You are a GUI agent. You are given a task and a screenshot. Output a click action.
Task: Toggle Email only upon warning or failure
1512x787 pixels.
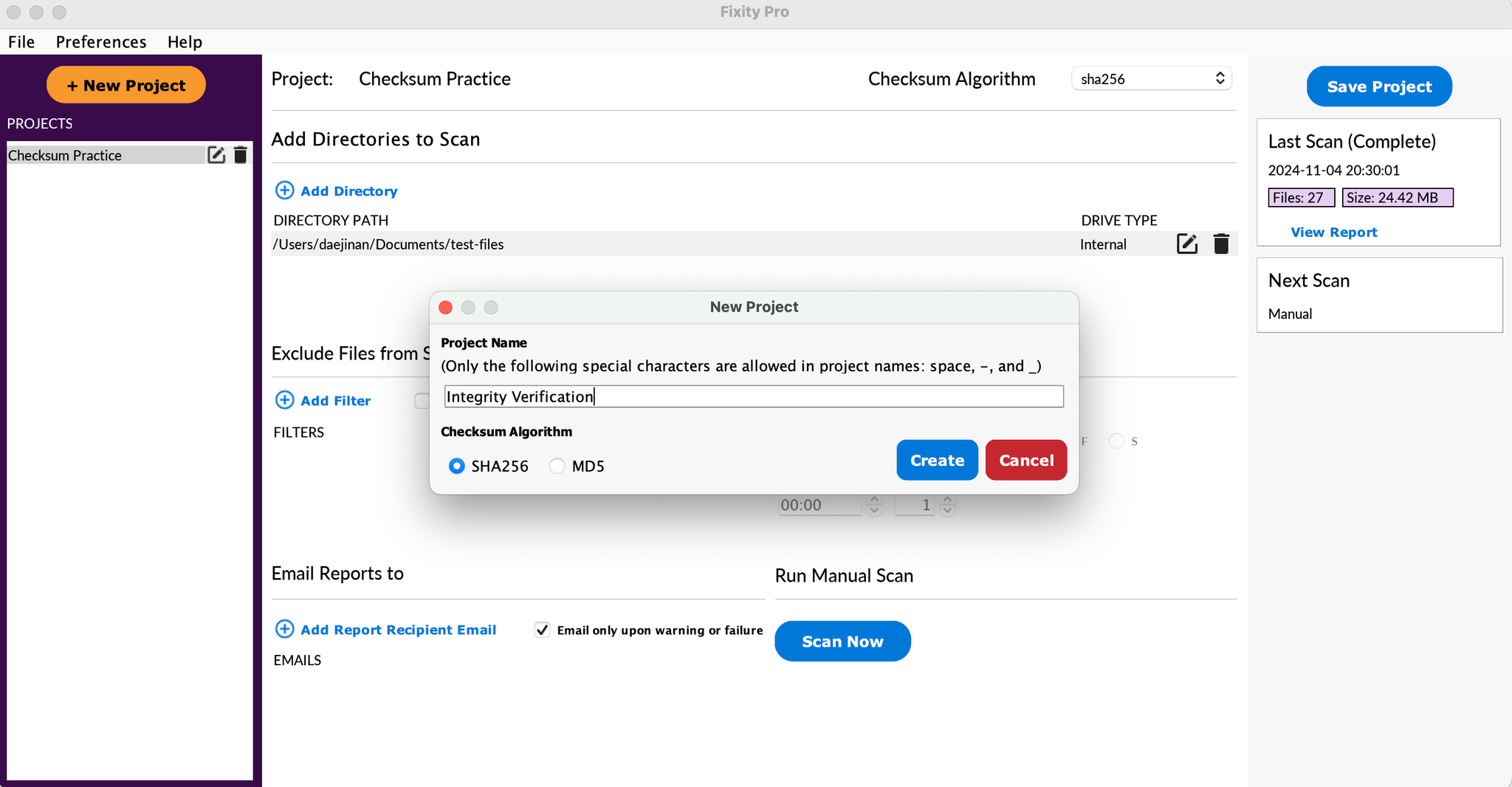[543, 630]
